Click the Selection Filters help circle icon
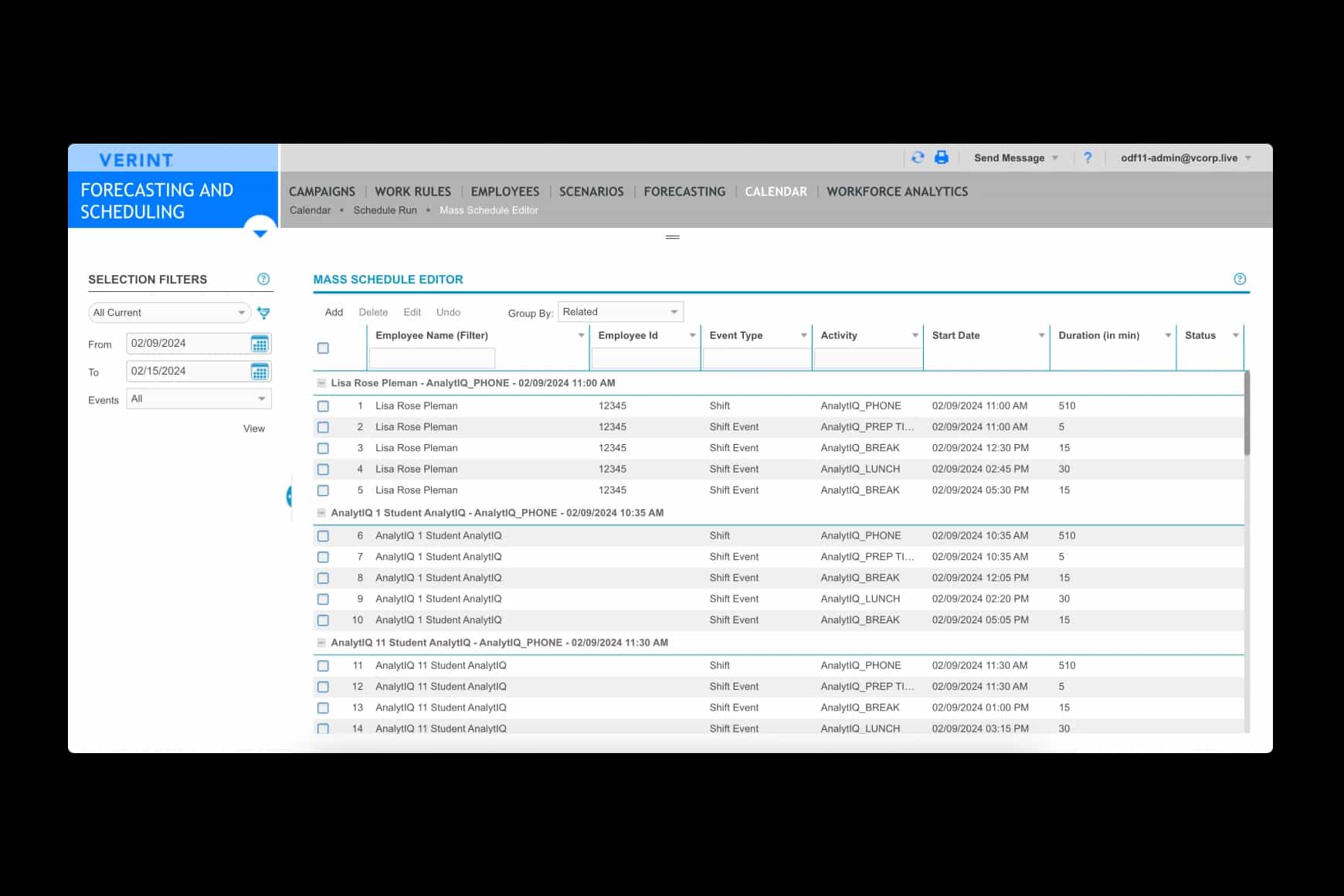Viewport: 1344px width, 896px height. click(x=263, y=279)
